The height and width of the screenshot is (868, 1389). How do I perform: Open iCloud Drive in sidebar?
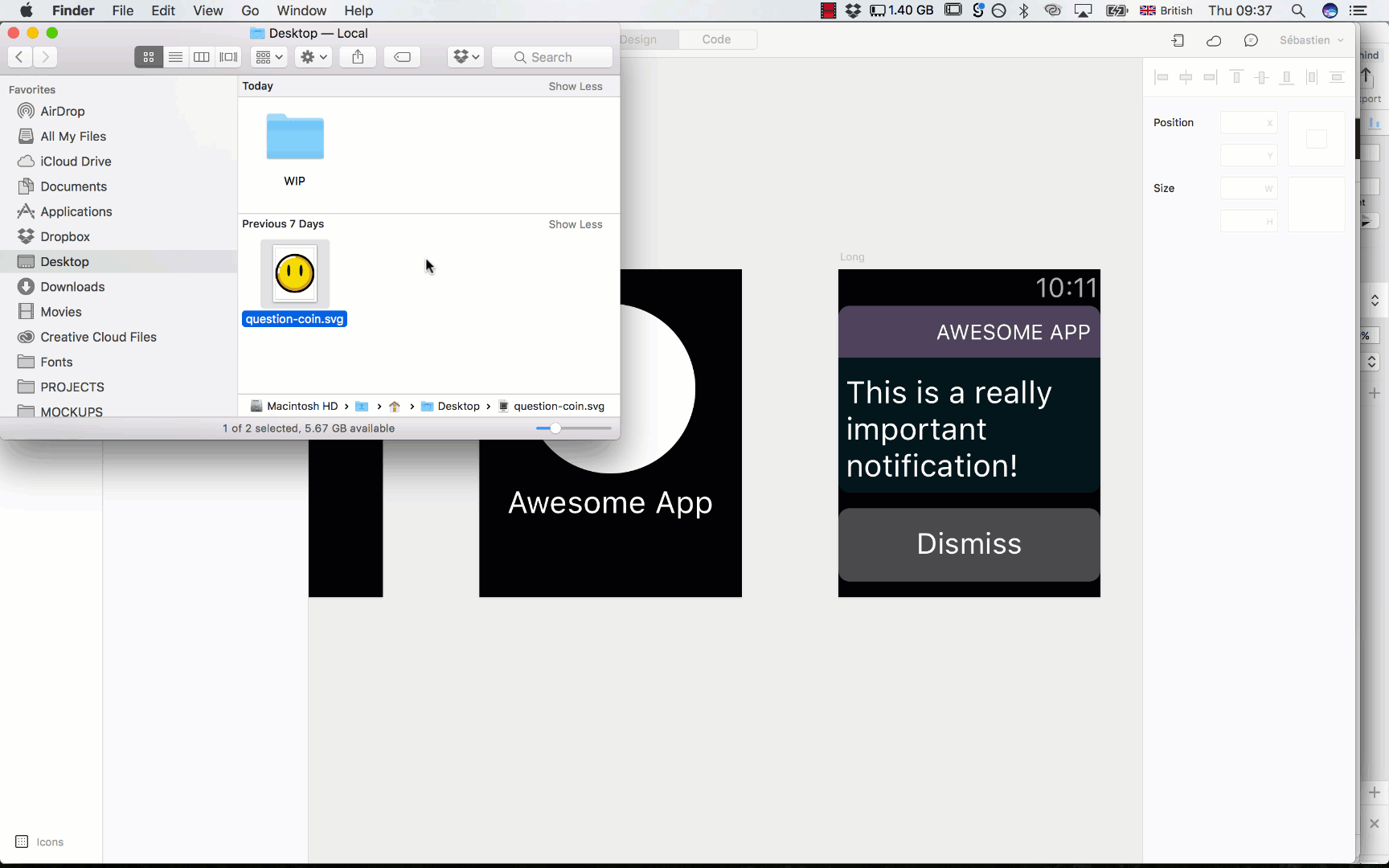[76, 161]
